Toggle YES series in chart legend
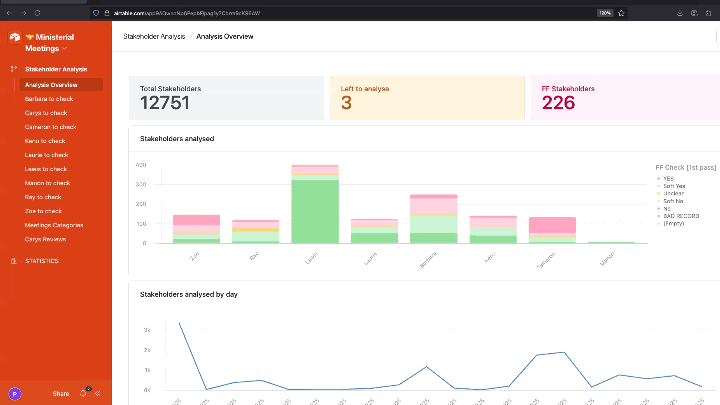 click(x=668, y=178)
